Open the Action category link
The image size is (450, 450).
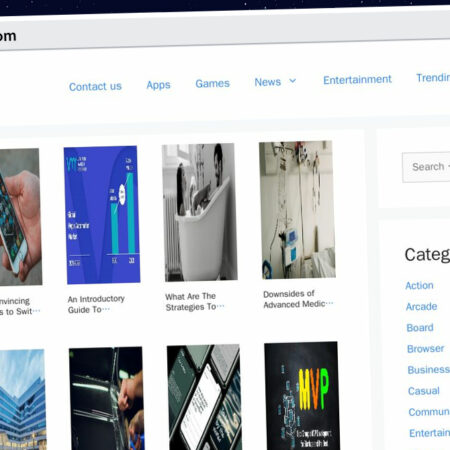419,286
